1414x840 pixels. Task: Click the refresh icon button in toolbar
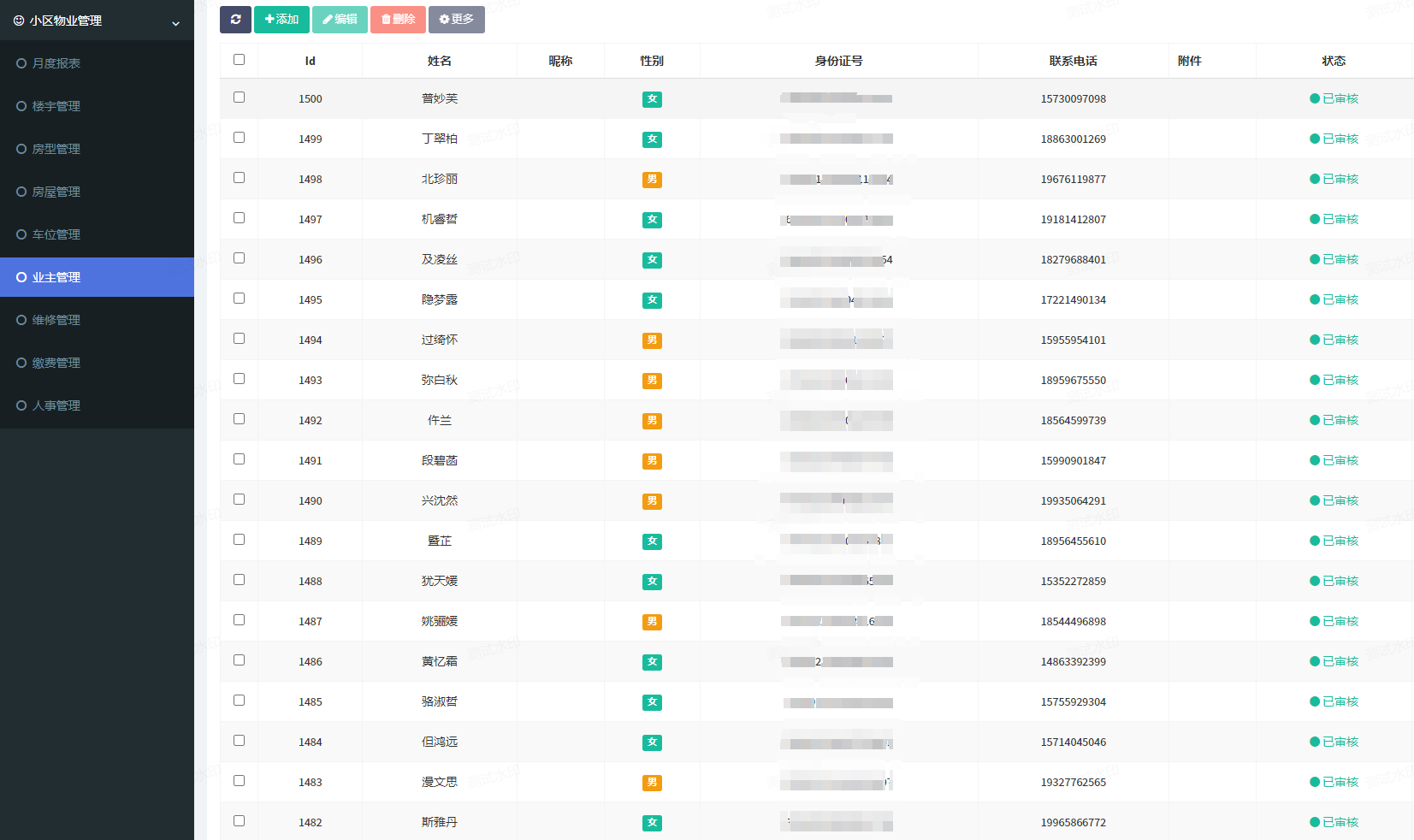pos(235,20)
